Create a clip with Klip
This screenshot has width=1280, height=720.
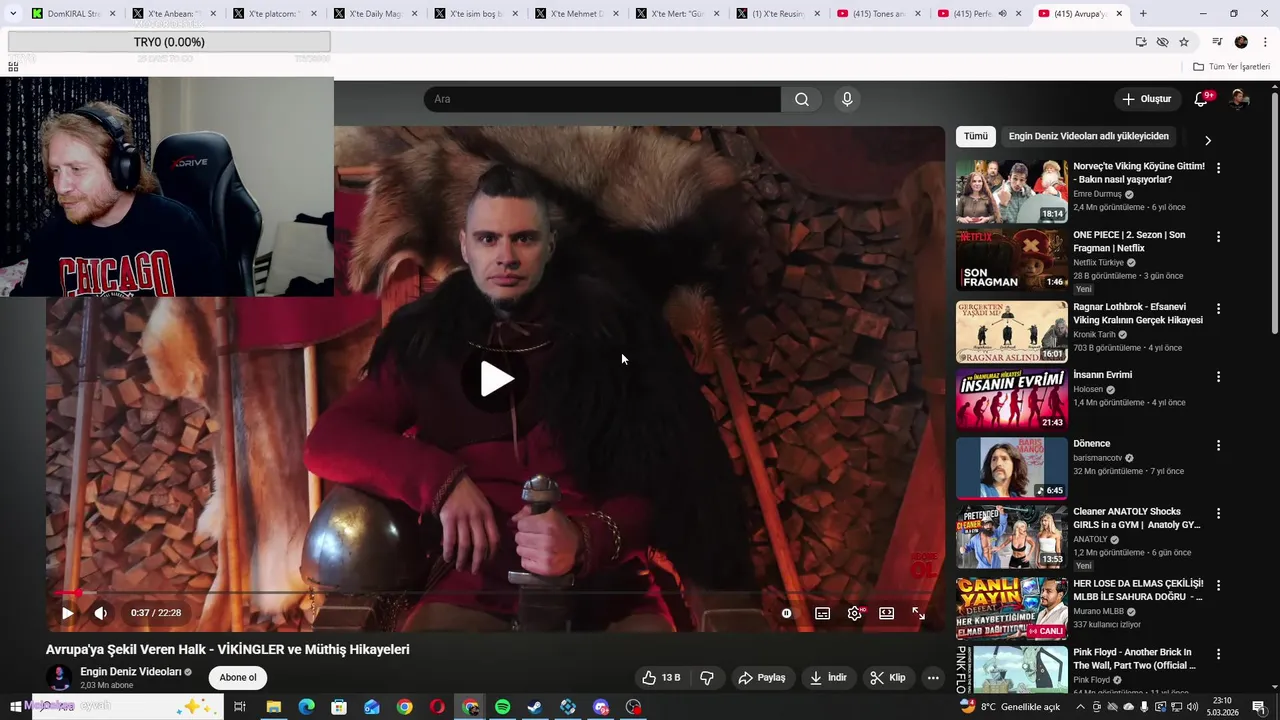tap(888, 677)
